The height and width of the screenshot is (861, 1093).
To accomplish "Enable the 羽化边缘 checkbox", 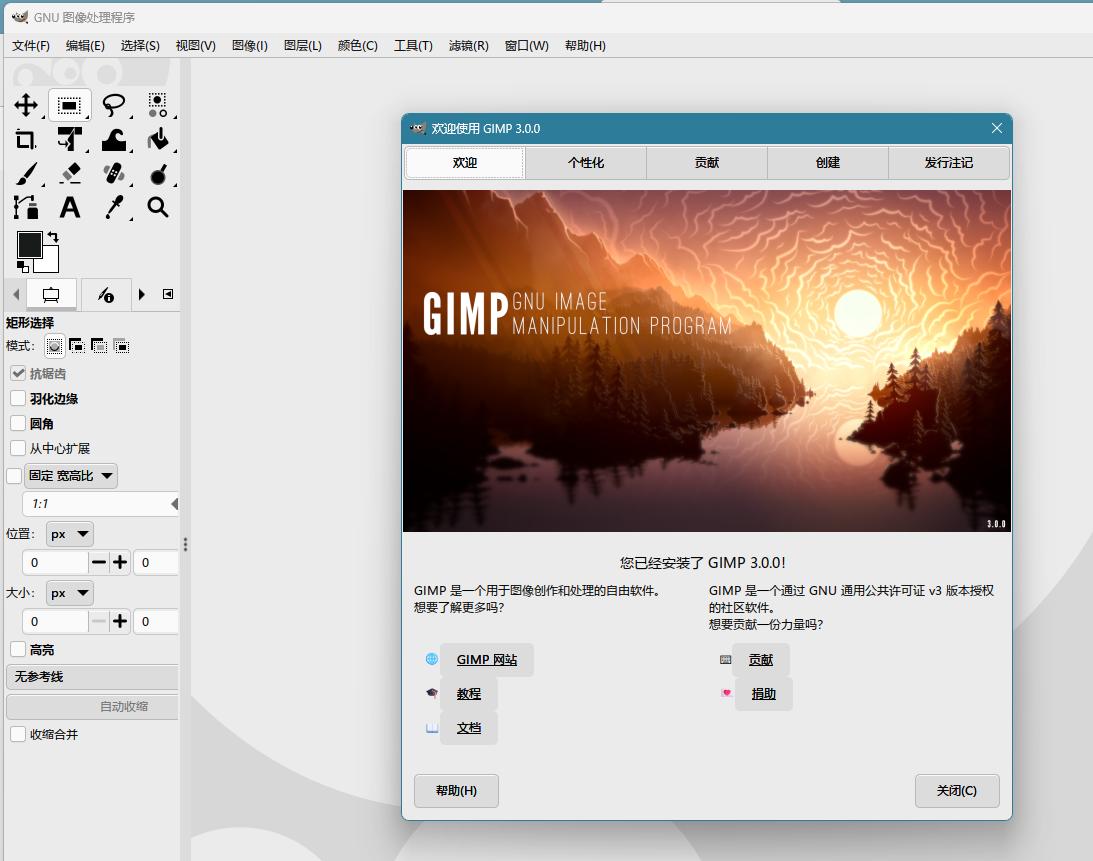I will click(x=17, y=398).
